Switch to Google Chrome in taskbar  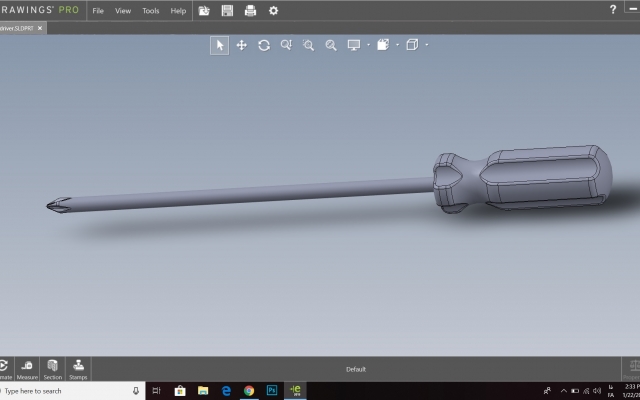point(249,391)
